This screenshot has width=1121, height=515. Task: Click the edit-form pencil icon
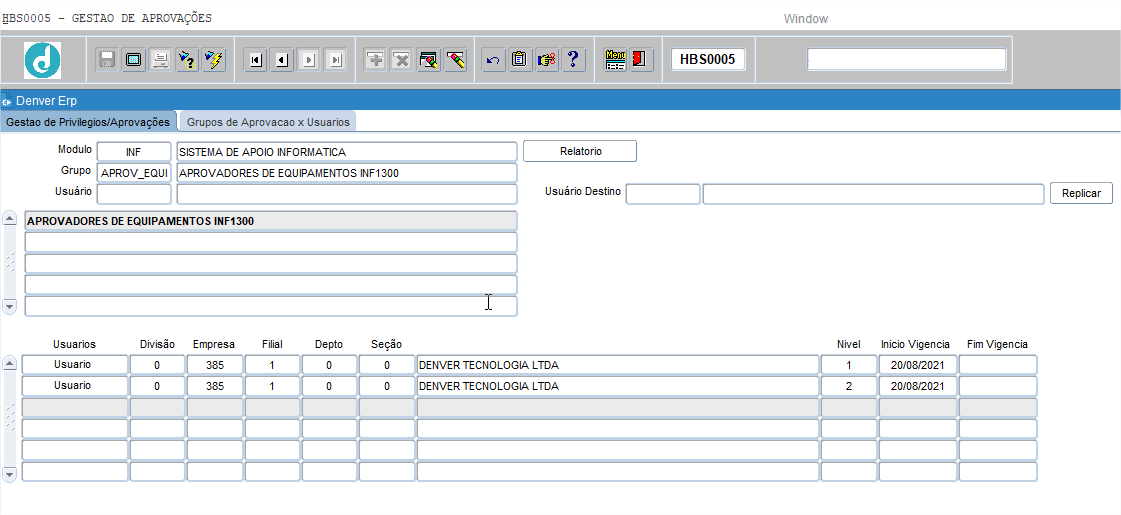tap(428, 60)
